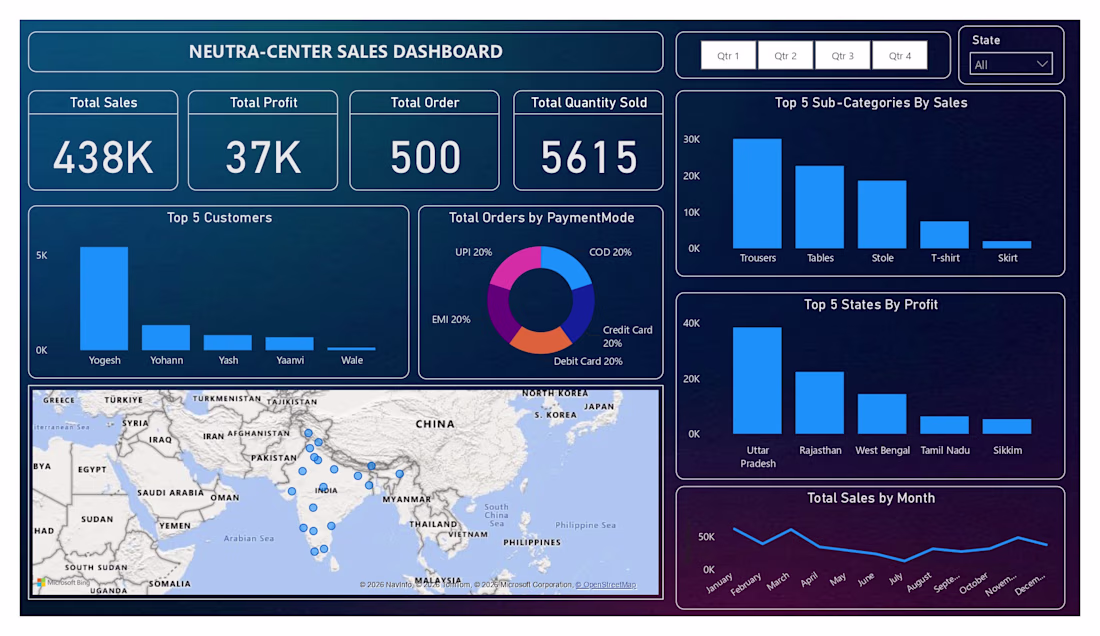Click the Stole sub-category bar

click(x=882, y=215)
